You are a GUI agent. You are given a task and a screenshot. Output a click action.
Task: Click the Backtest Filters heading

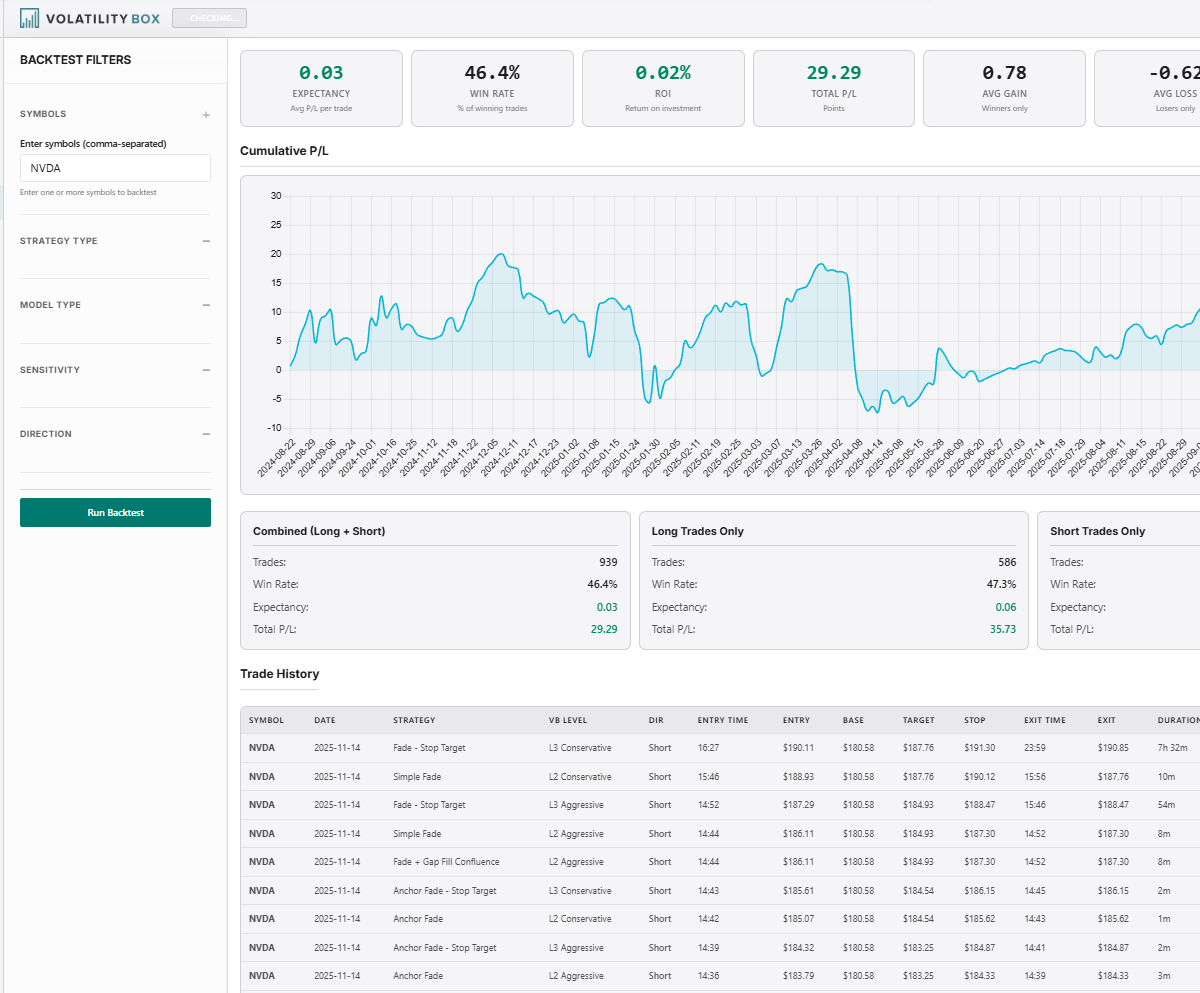75,60
